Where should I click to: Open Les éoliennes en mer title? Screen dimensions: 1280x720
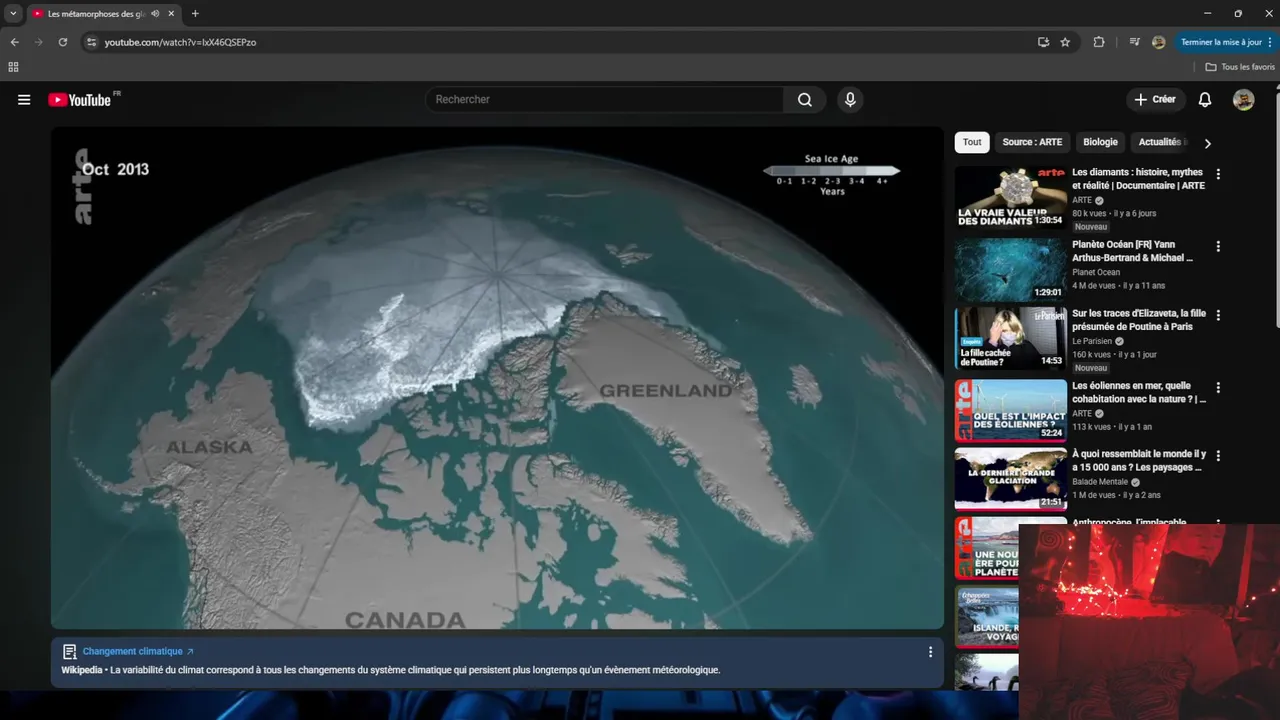coord(1139,392)
